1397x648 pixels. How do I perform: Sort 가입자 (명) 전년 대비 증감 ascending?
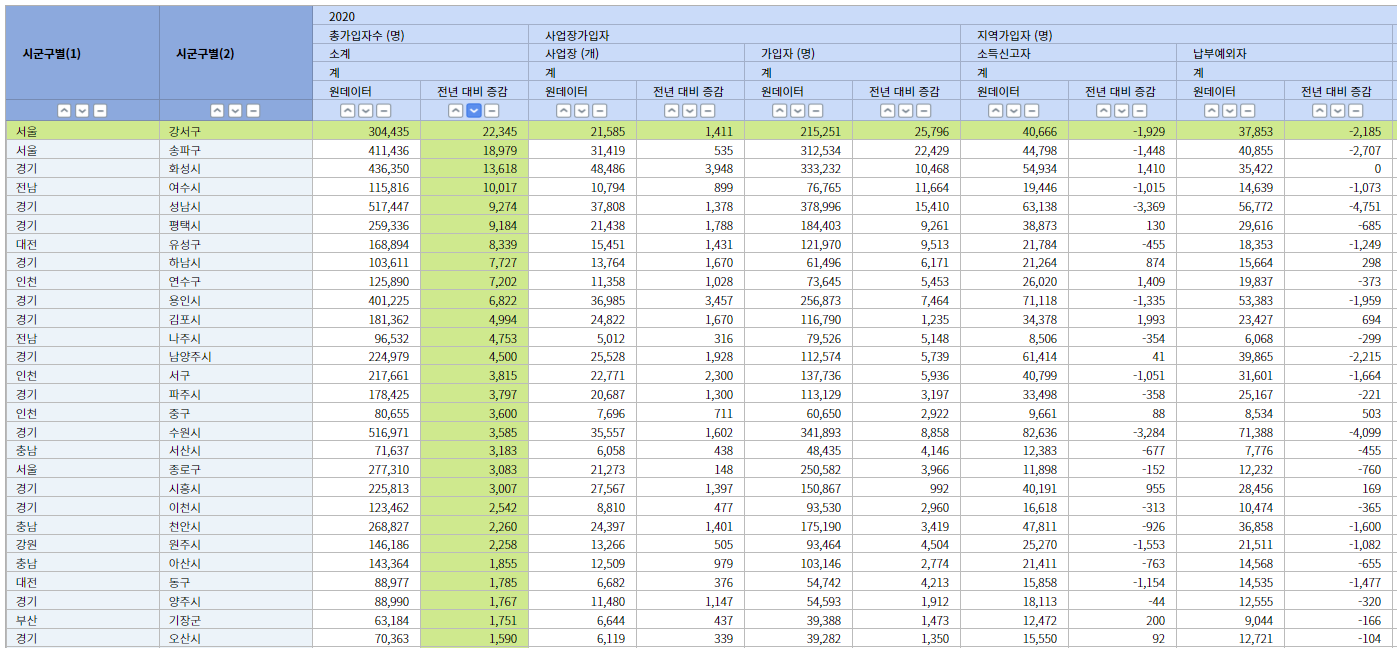click(x=888, y=111)
